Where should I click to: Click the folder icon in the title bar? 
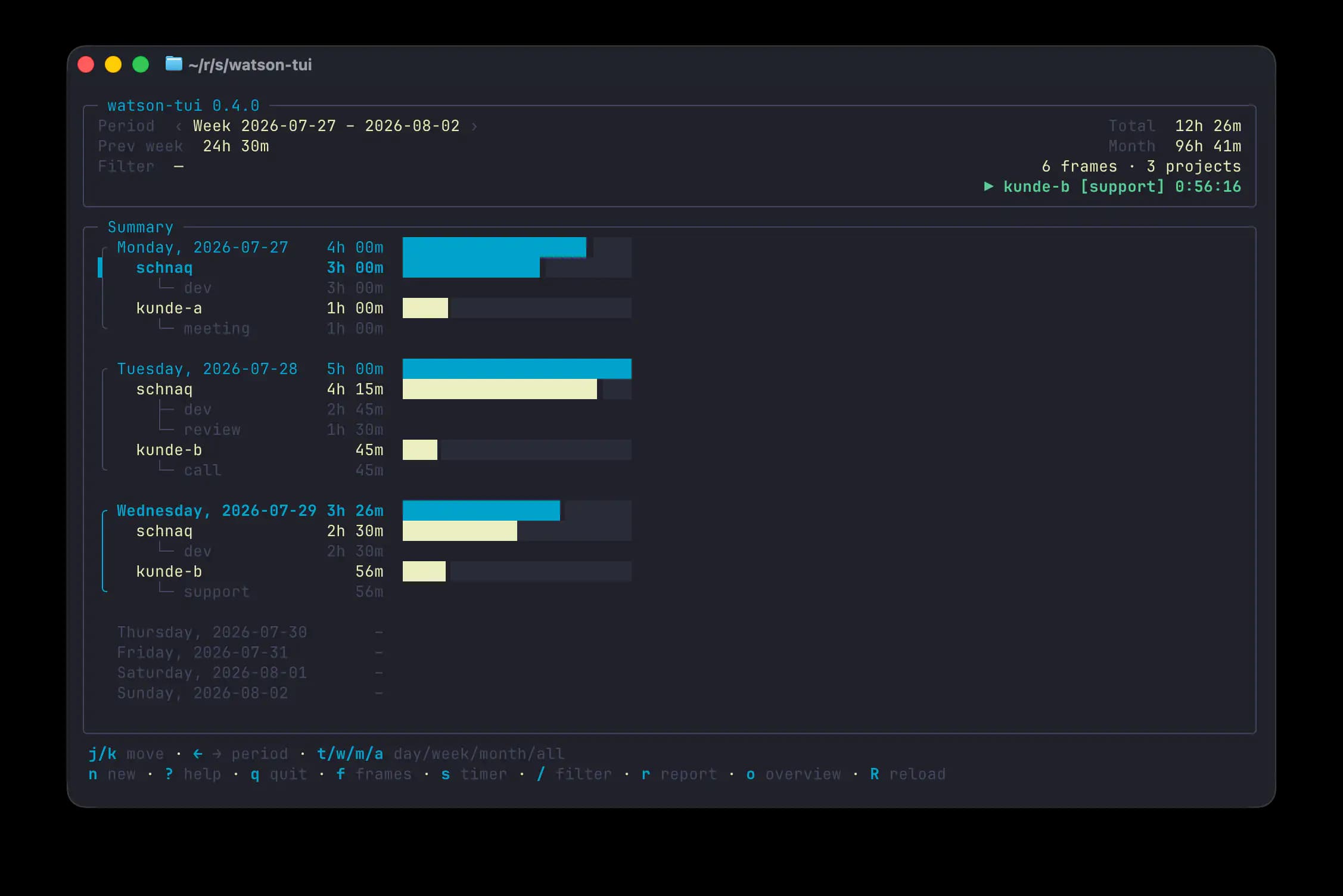click(x=173, y=64)
